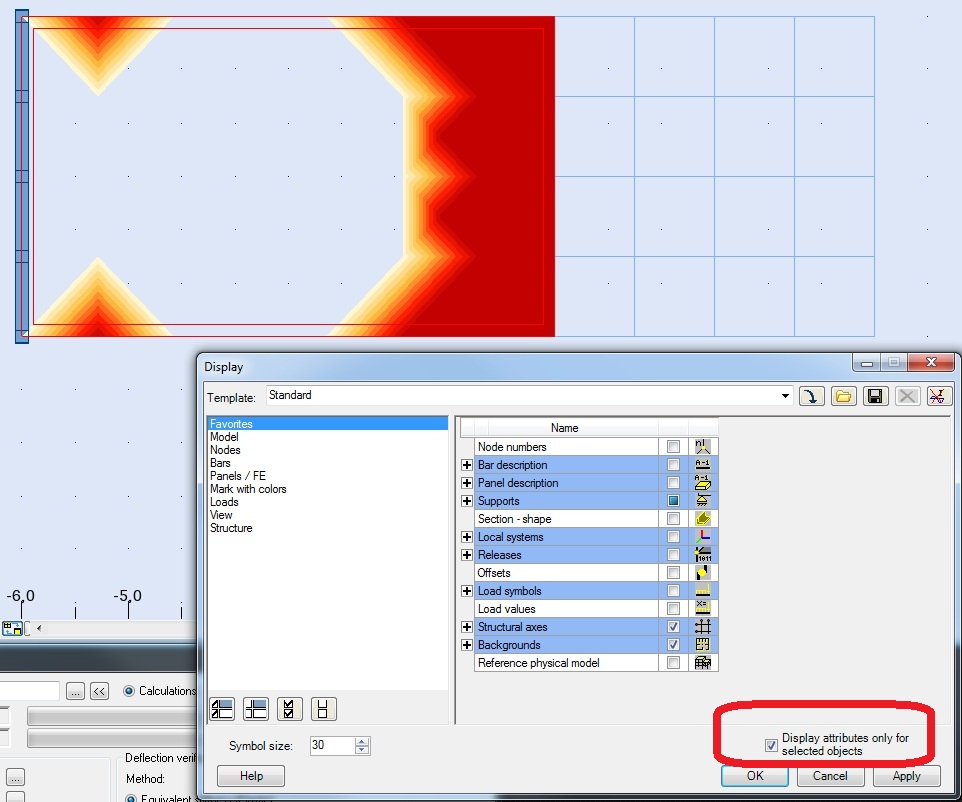Click the greyed X delete template icon
Image resolution: width=962 pixels, height=802 pixels.
click(x=907, y=396)
